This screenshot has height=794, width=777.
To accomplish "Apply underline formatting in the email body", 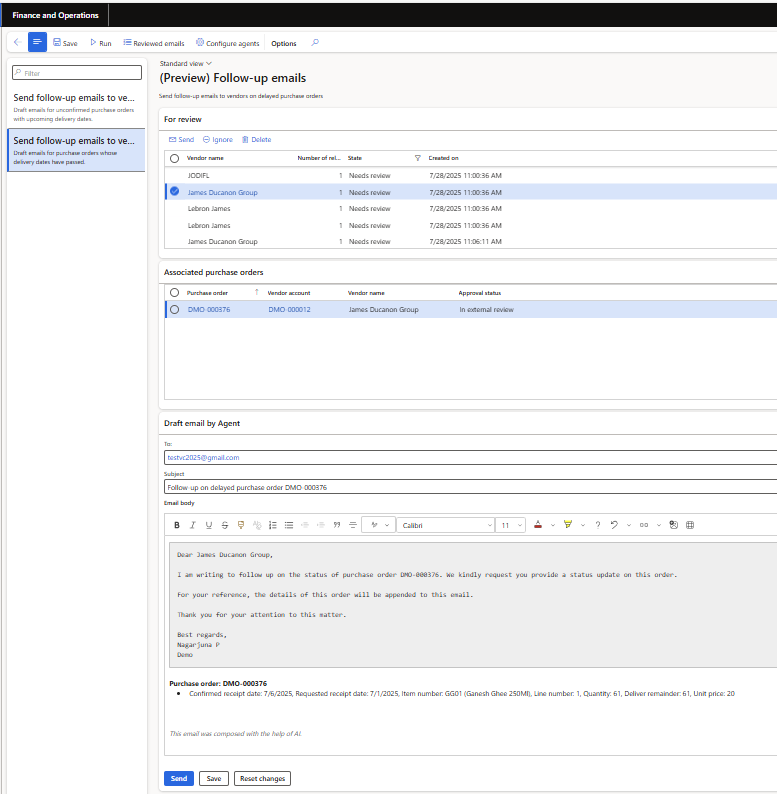I will 209,525.
